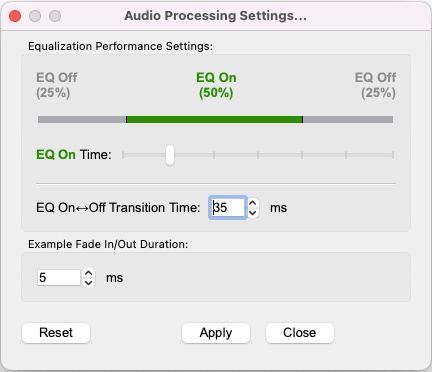Viewport: 432px width, 372px height.
Task: Decrease transition time with down stepper arrow
Action: coord(253,212)
